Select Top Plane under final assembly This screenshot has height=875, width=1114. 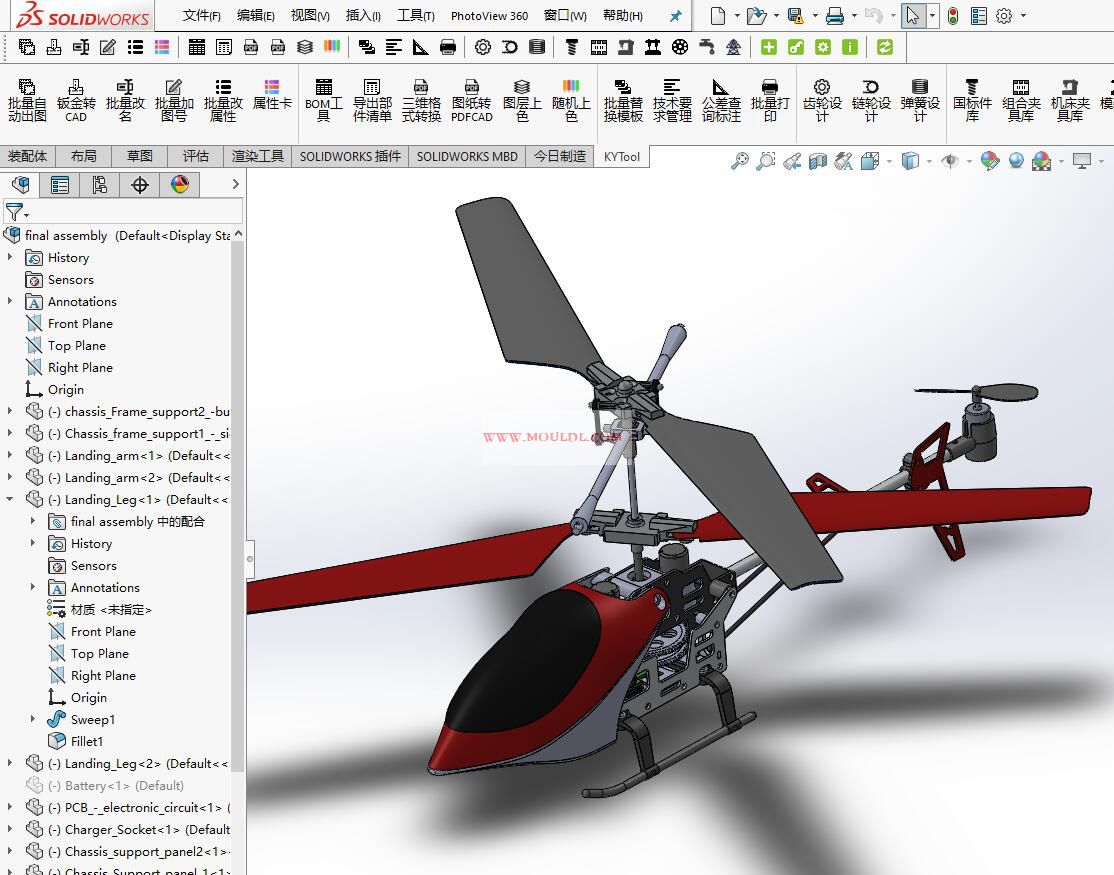pyautogui.click(x=76, y=345)
